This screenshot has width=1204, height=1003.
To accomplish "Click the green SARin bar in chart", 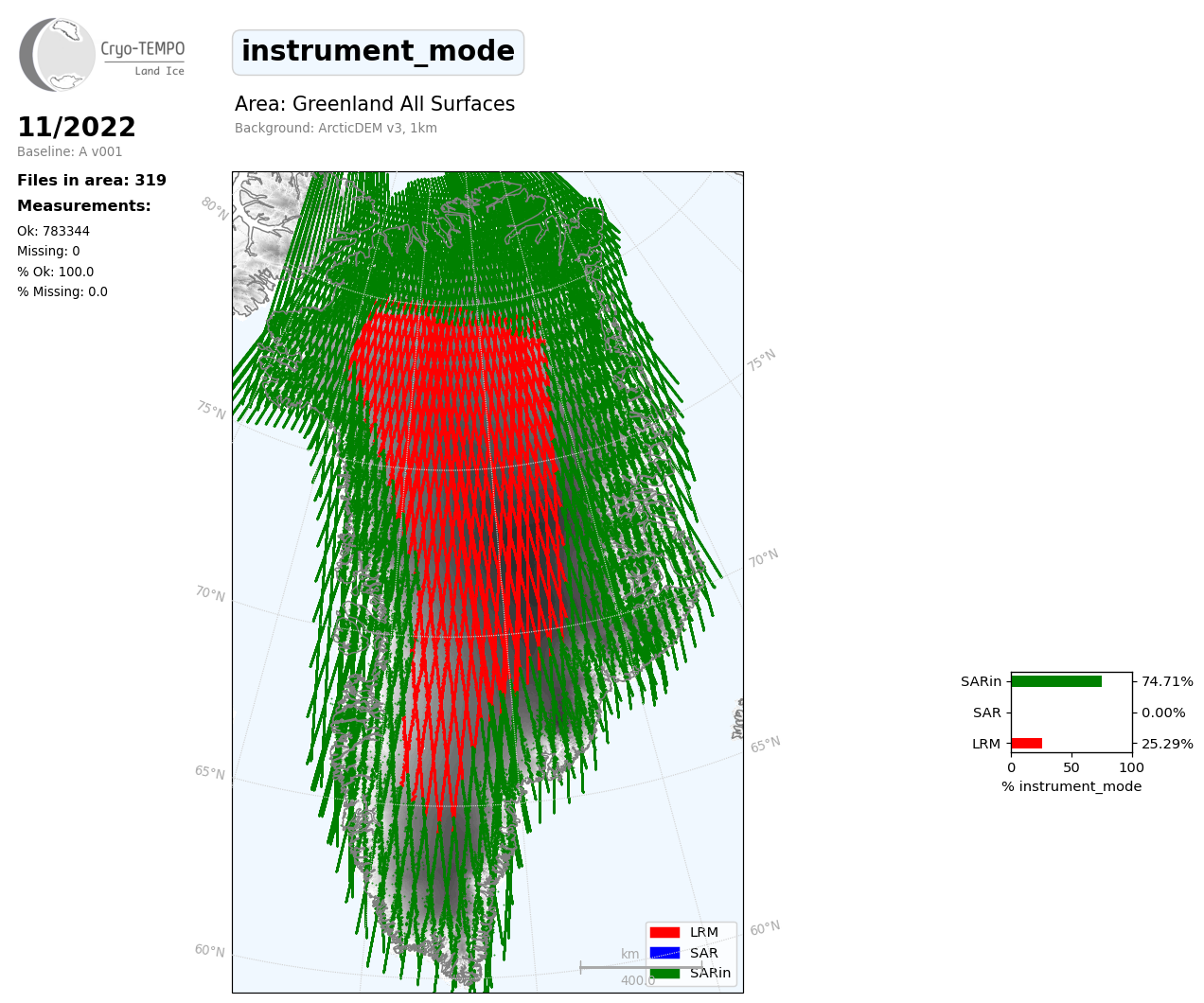I will pyautogui.click(x=1055, y=681).
